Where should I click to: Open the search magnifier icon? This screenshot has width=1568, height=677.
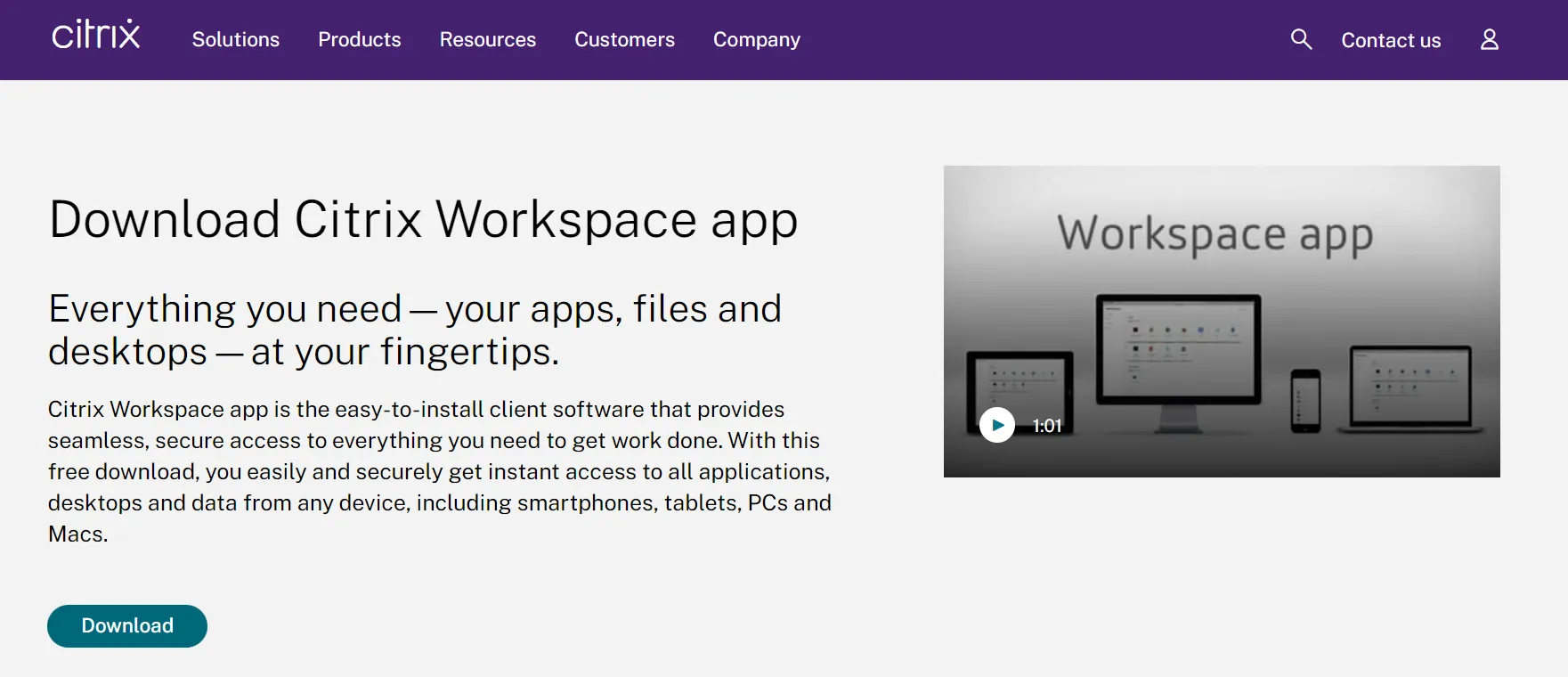1301,39
